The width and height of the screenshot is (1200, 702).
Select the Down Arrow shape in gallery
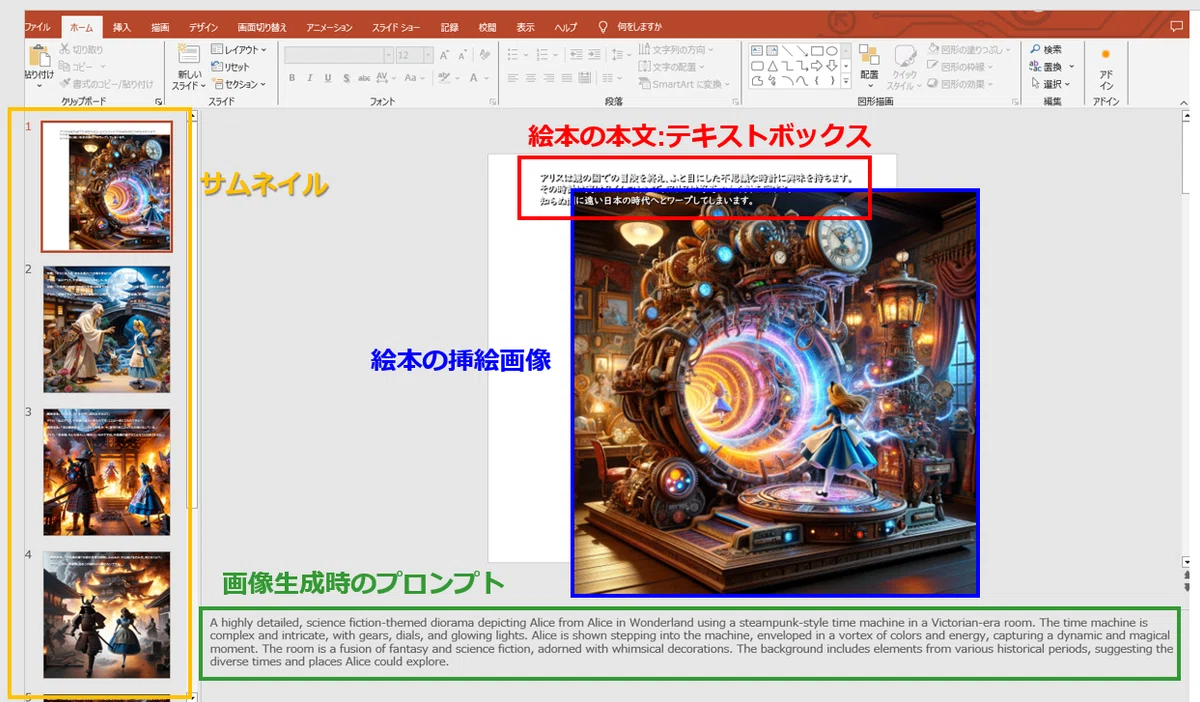pos(832,66)
